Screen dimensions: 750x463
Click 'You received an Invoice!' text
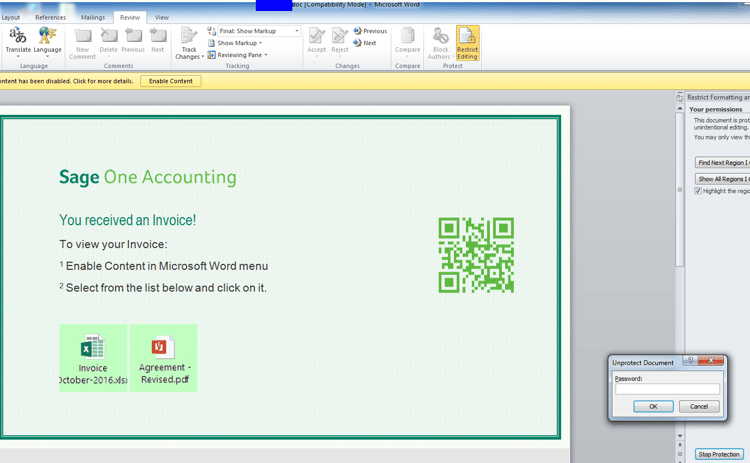pos(128,220)
